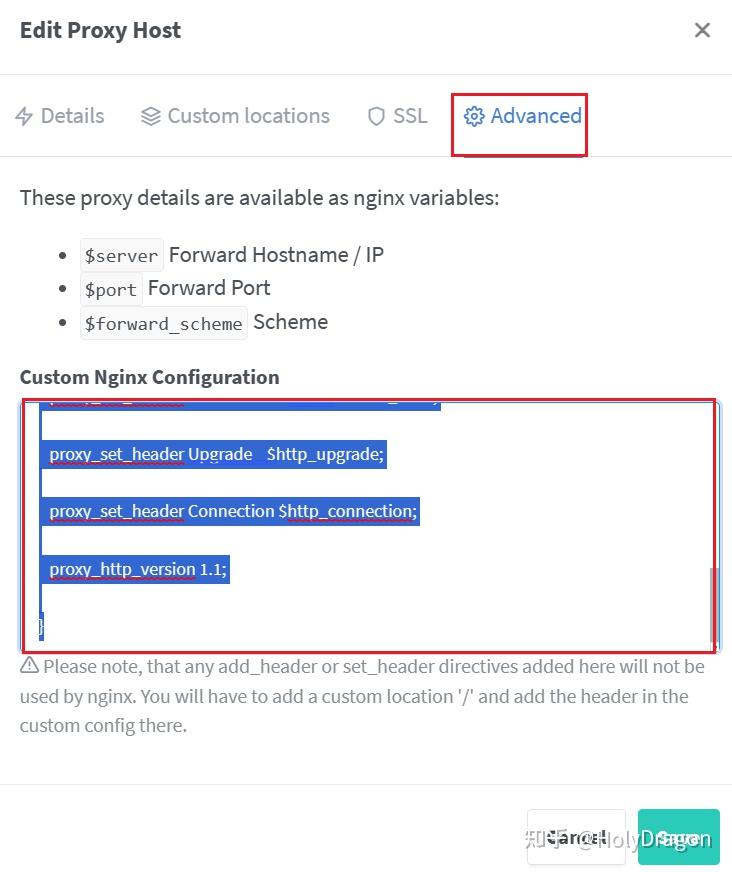Screen dimensions: 732x872
Task: Click the $forward_scheme variable code badge
Action: pos(163,323)
